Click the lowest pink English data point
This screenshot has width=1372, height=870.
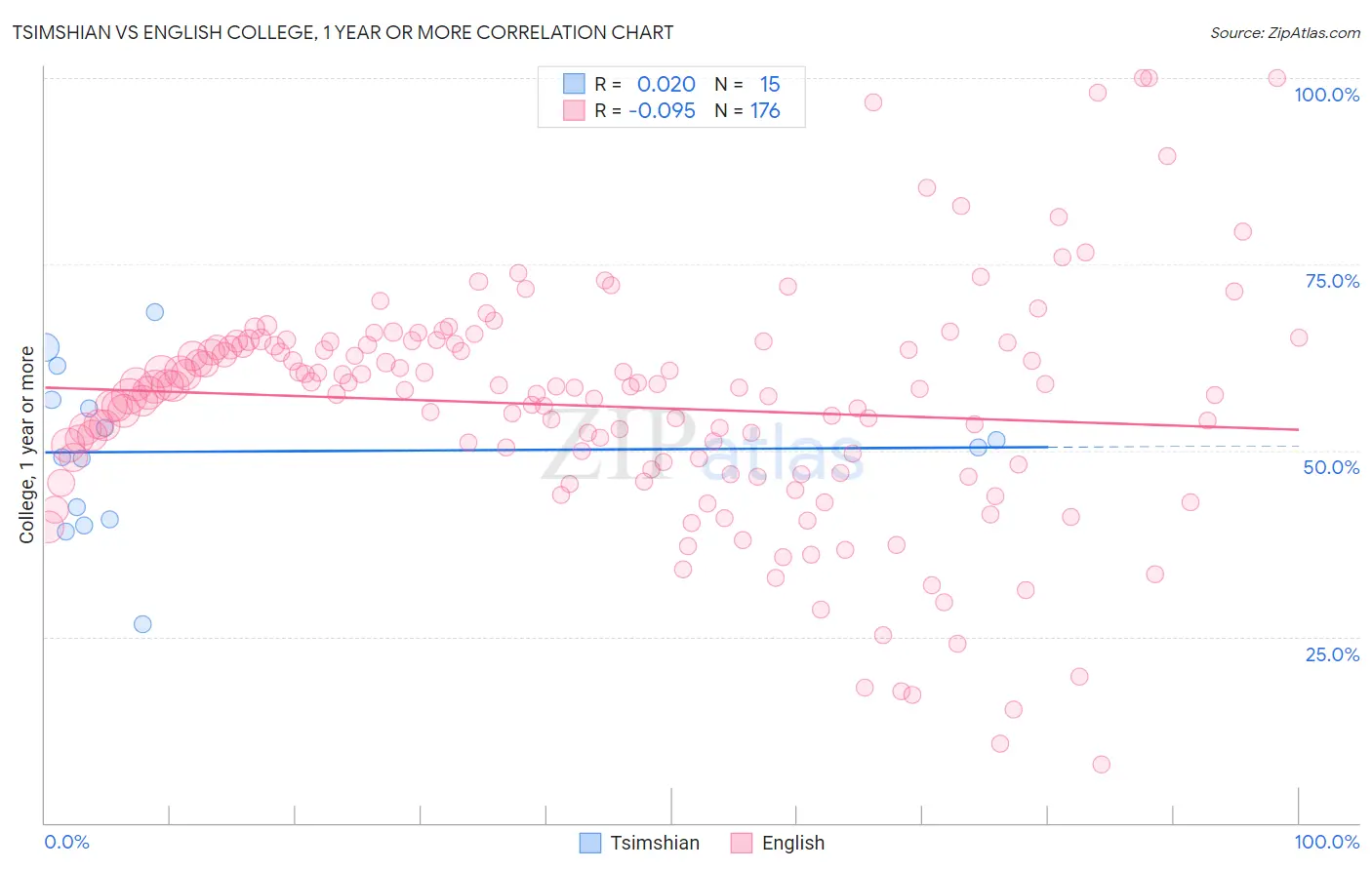[x=1102, y=765]
